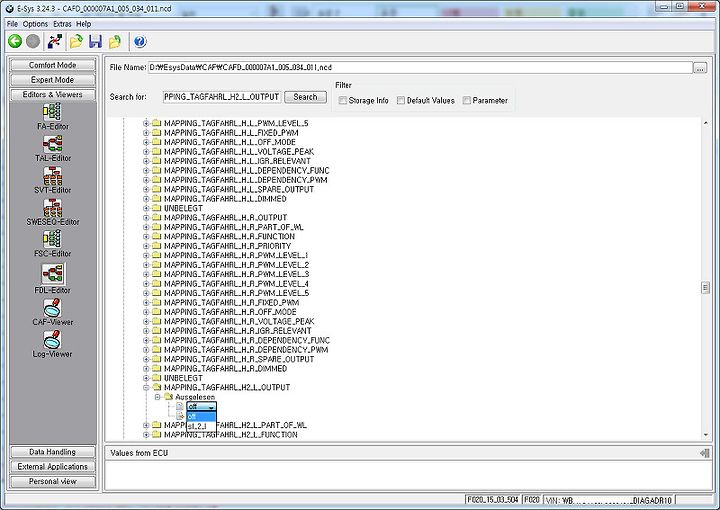Open the File menu
720x510 pixels.
pos(12,24)
